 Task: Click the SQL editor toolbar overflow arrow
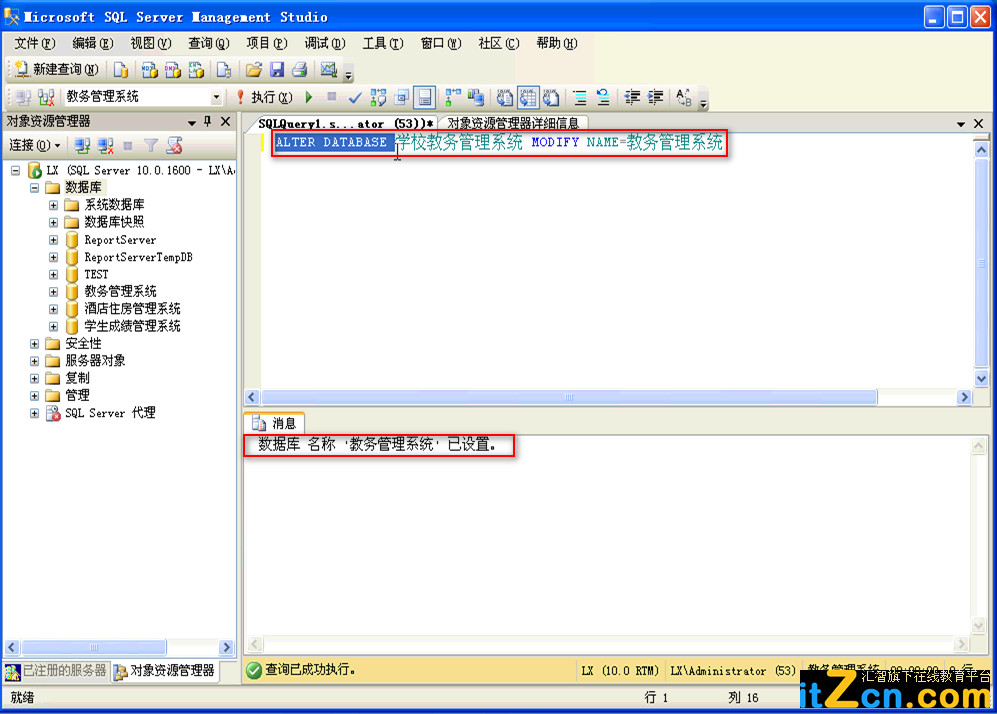(703, 102)
